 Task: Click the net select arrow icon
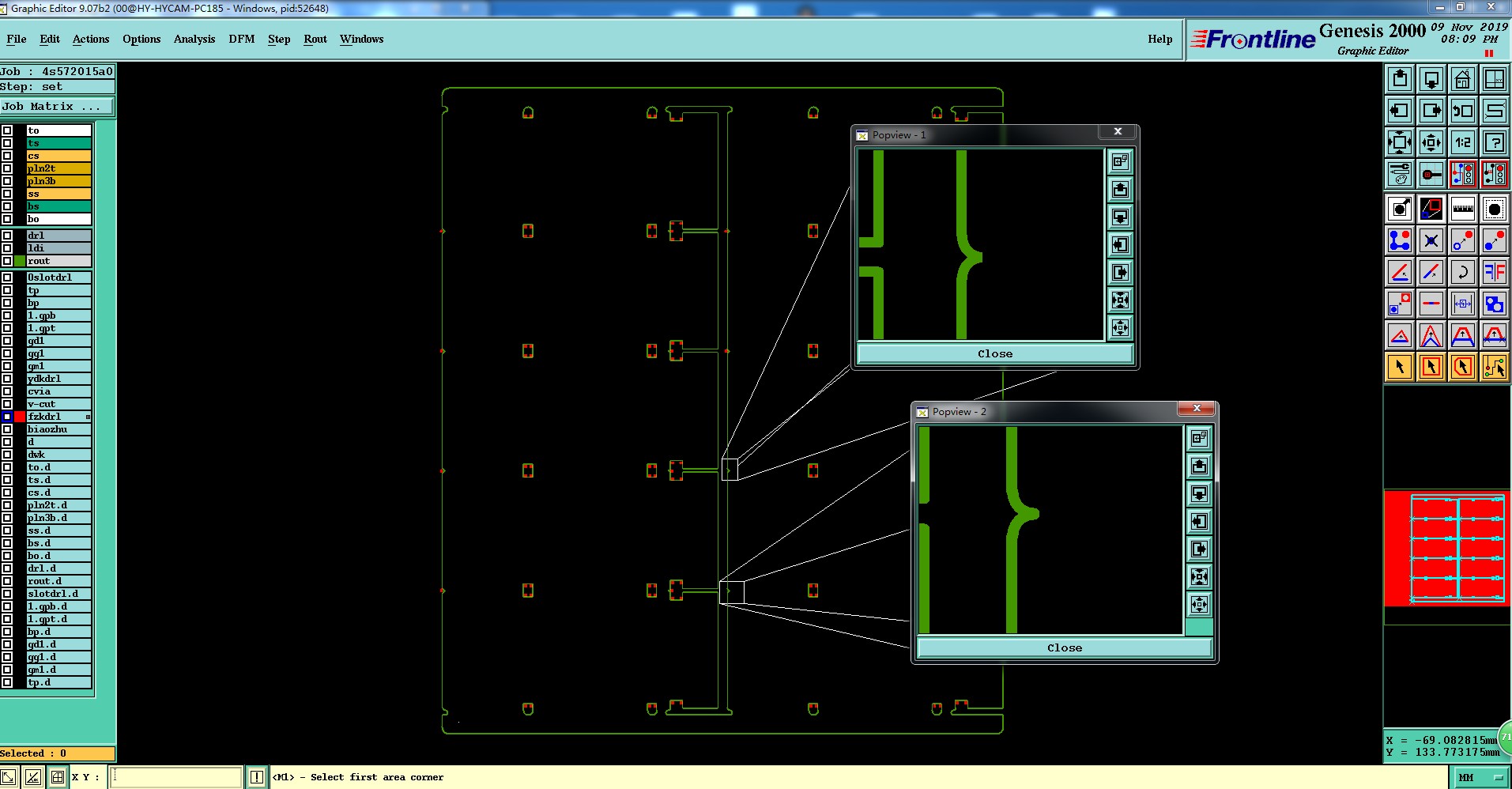1495,367
